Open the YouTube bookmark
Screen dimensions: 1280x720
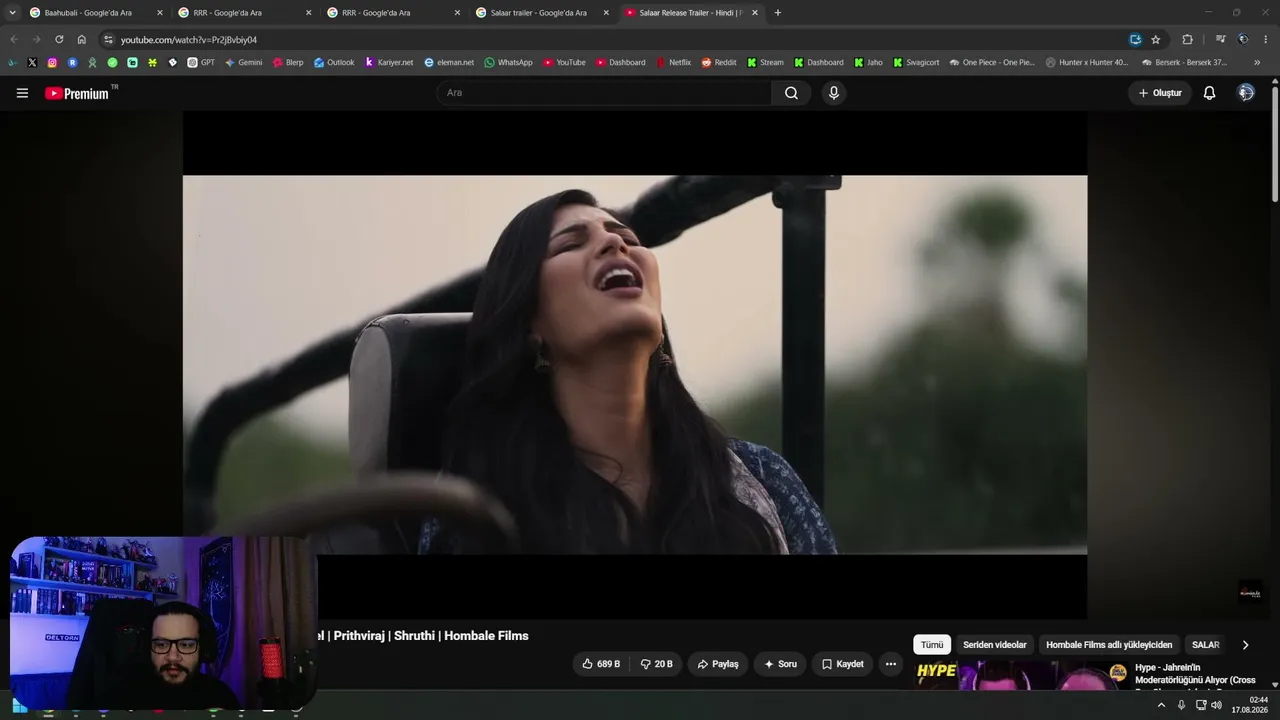point(564,62)
